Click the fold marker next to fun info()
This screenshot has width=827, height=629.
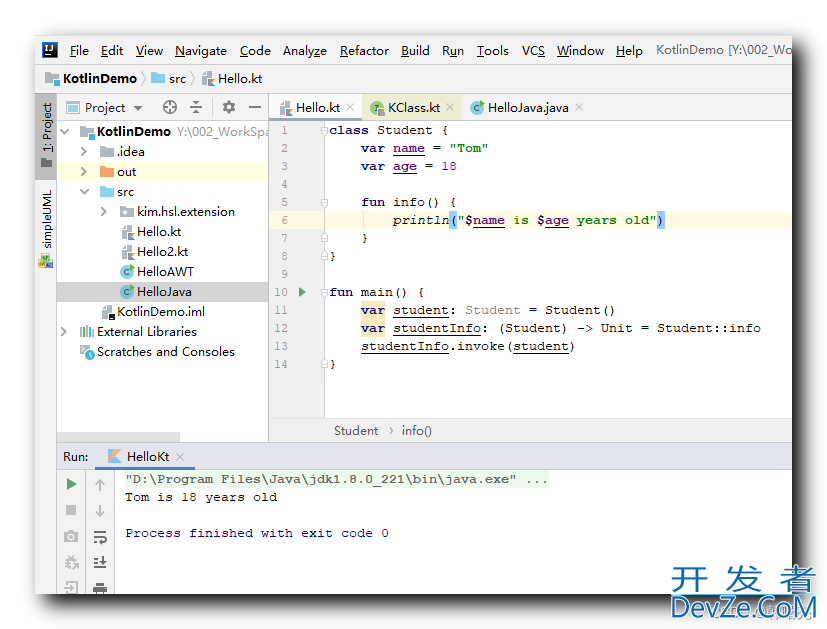324,202
